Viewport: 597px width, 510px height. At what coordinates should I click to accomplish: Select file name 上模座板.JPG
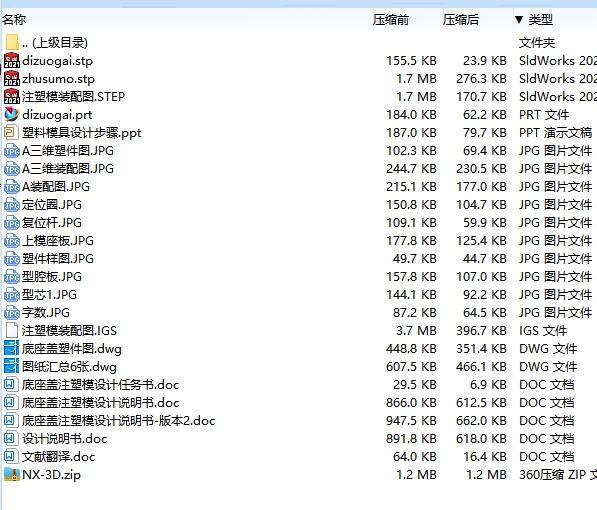(58, 241)
